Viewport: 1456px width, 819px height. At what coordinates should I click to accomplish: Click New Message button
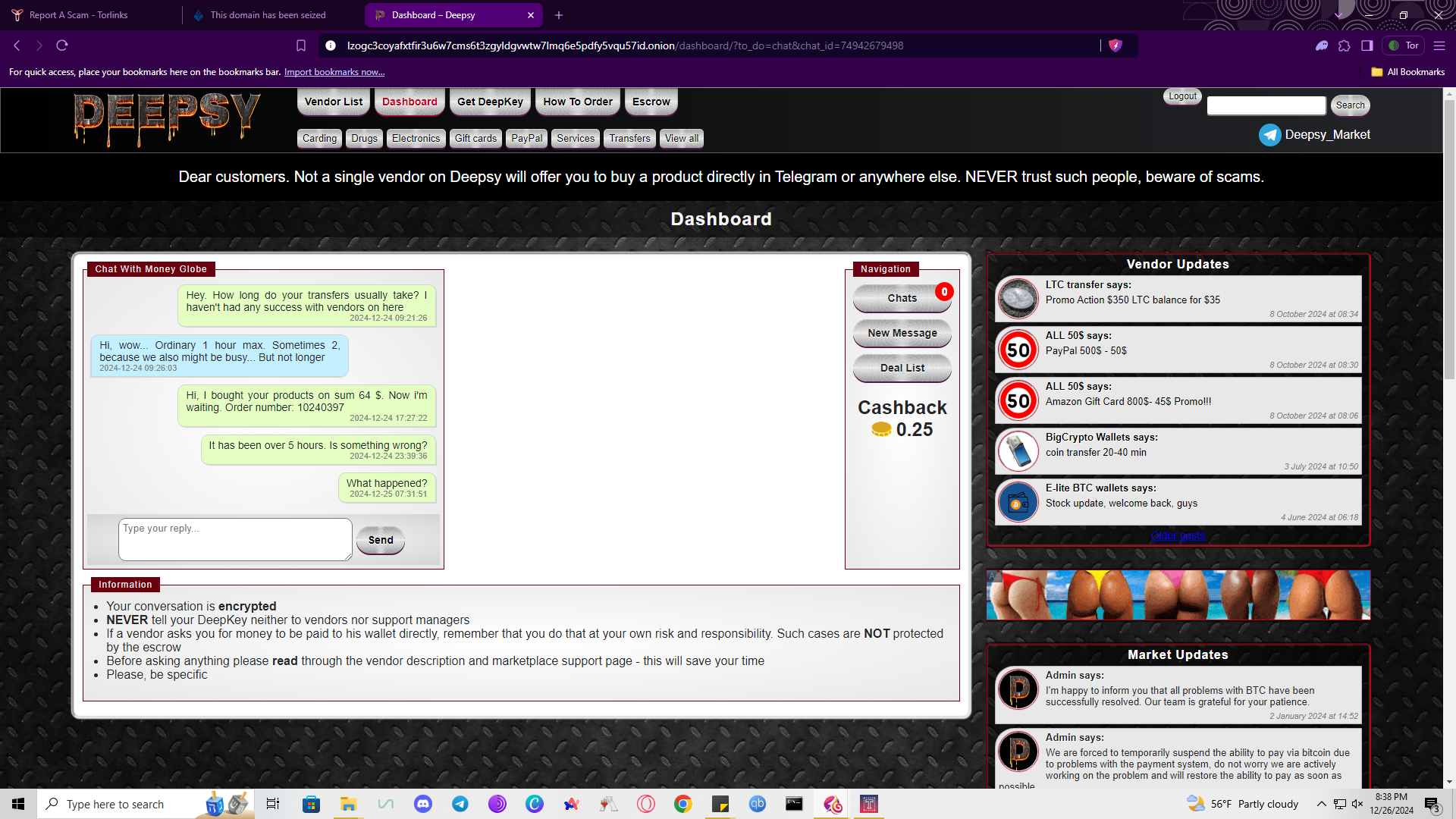pos(902,333)
